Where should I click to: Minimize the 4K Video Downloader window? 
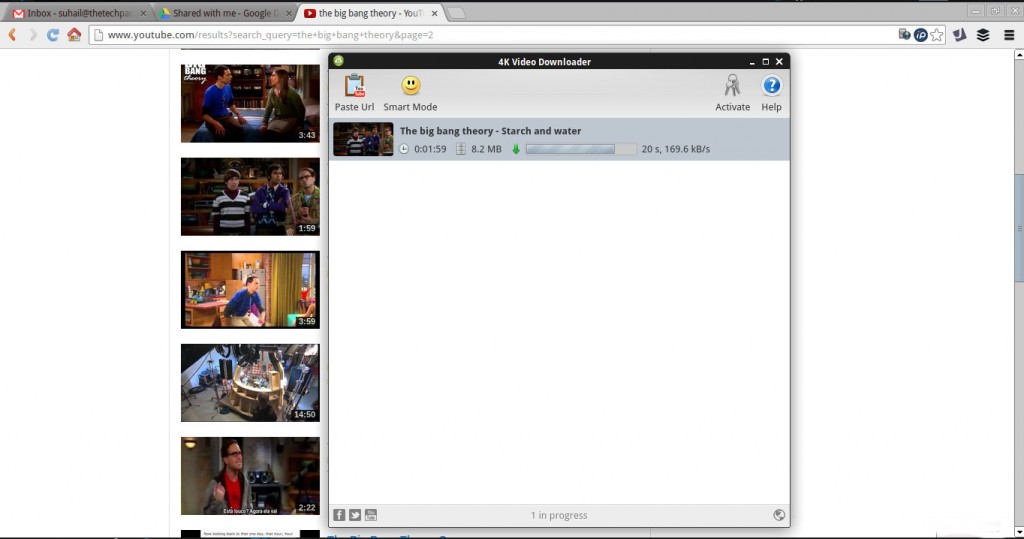[752, 62]
